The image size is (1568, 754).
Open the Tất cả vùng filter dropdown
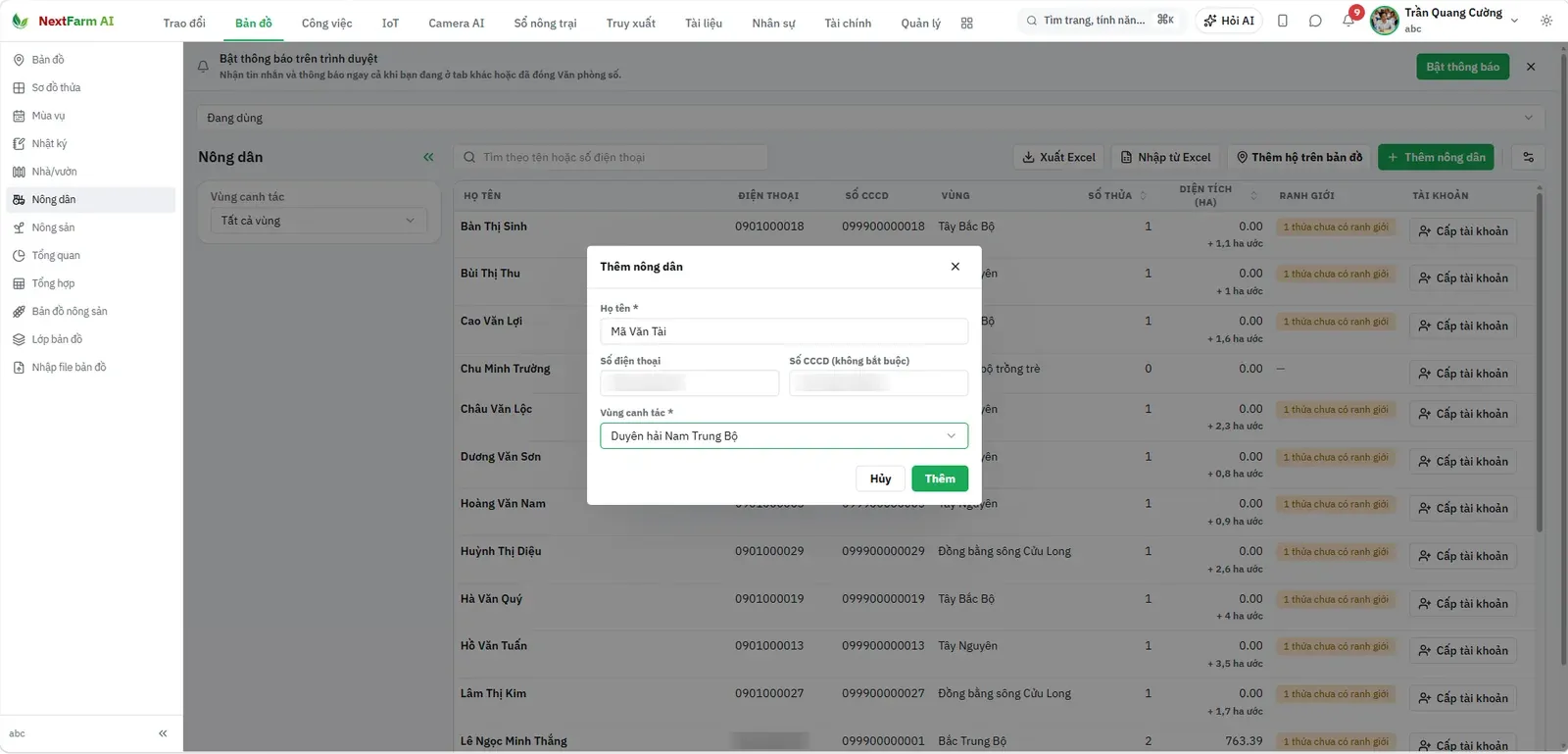pyautogui.click(x=318, y=221)
